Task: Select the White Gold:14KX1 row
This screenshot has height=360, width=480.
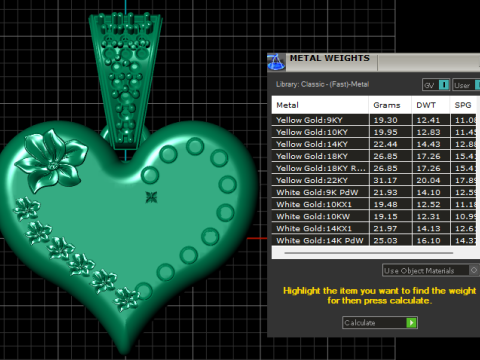Action: [x=374, y=228]
